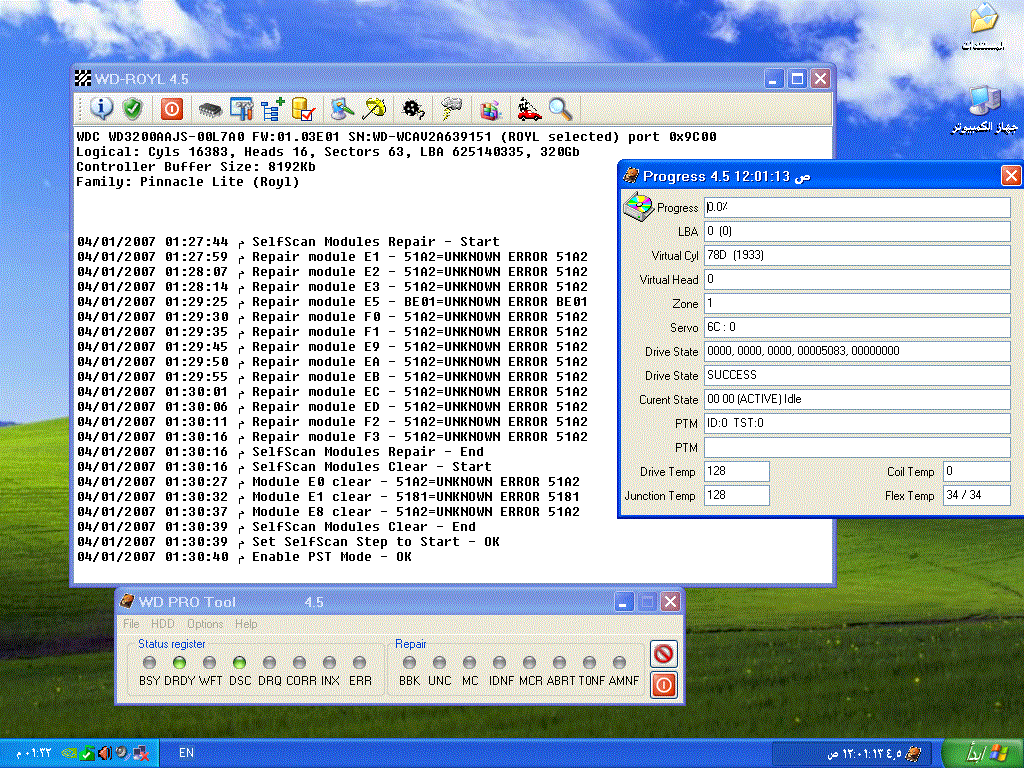Open the Documents folder desktop icon

[x=983, y=27]
